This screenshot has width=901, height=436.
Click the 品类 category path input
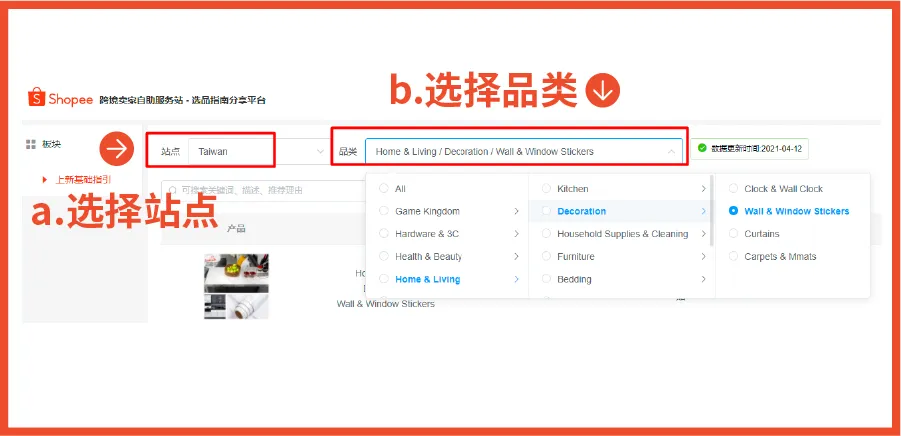[524, 152]
